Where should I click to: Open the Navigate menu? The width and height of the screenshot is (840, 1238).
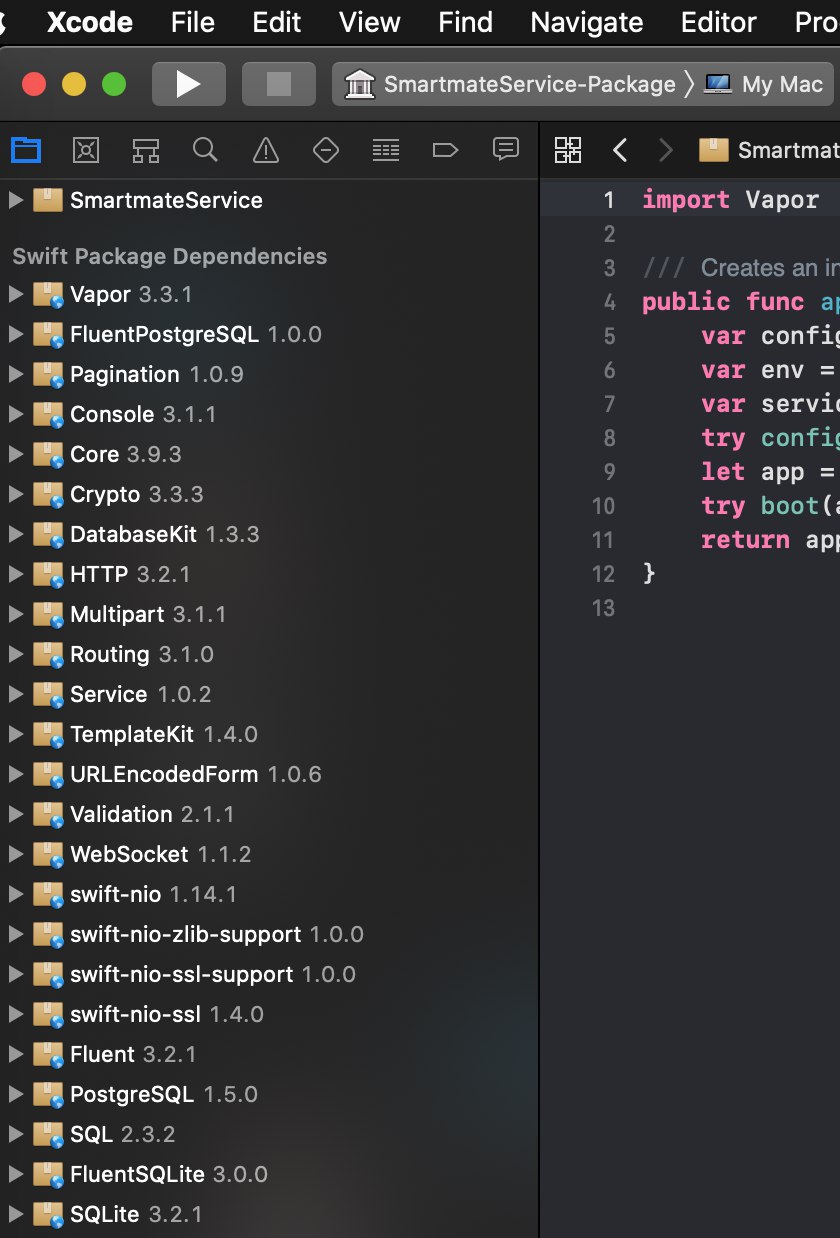click(x=587, y=22)
